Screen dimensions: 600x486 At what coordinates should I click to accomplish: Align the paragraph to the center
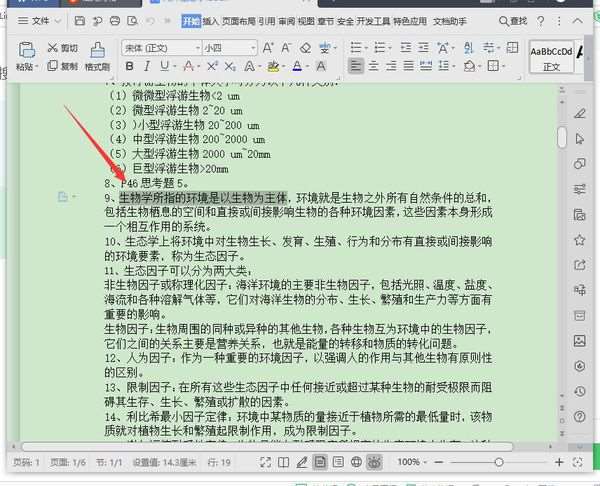coord(373,66)
